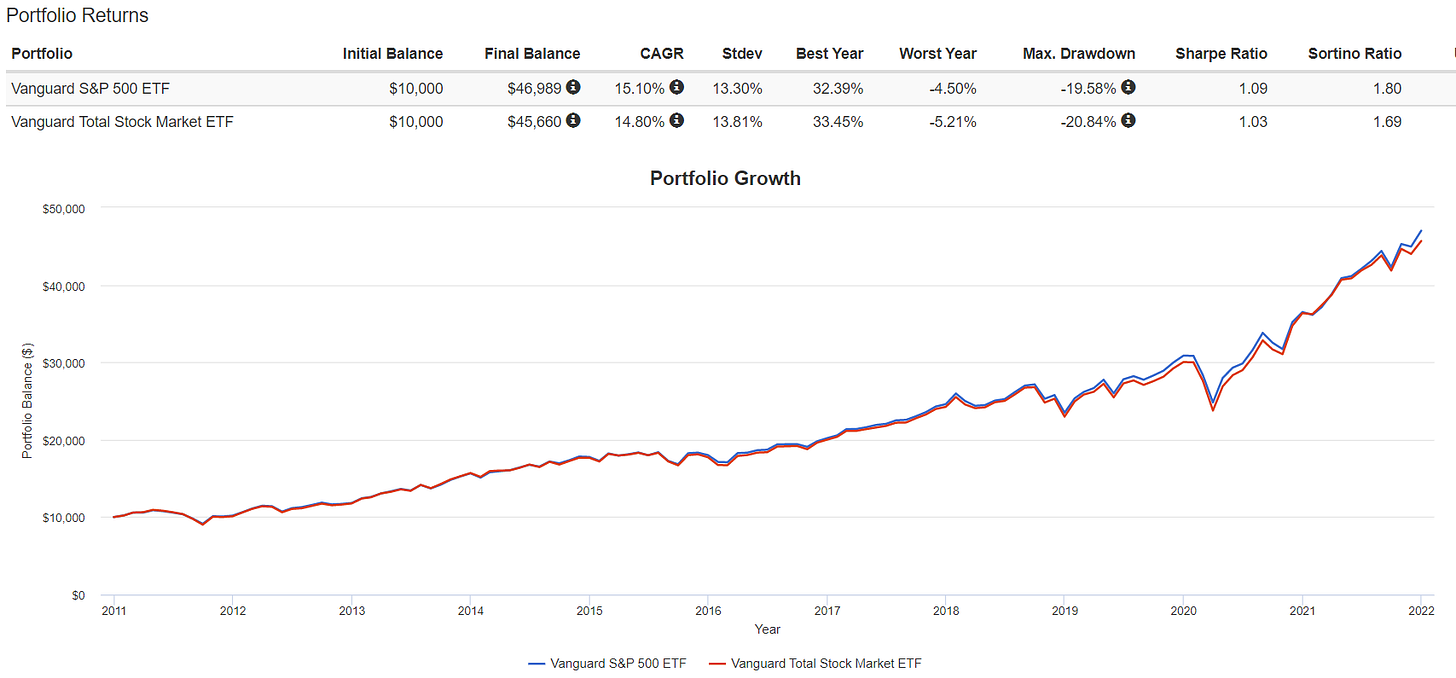Click the $20,000 y-axis label
Image resolution: width=1456 pixels, height=678 pixels.
click(65, 440)
